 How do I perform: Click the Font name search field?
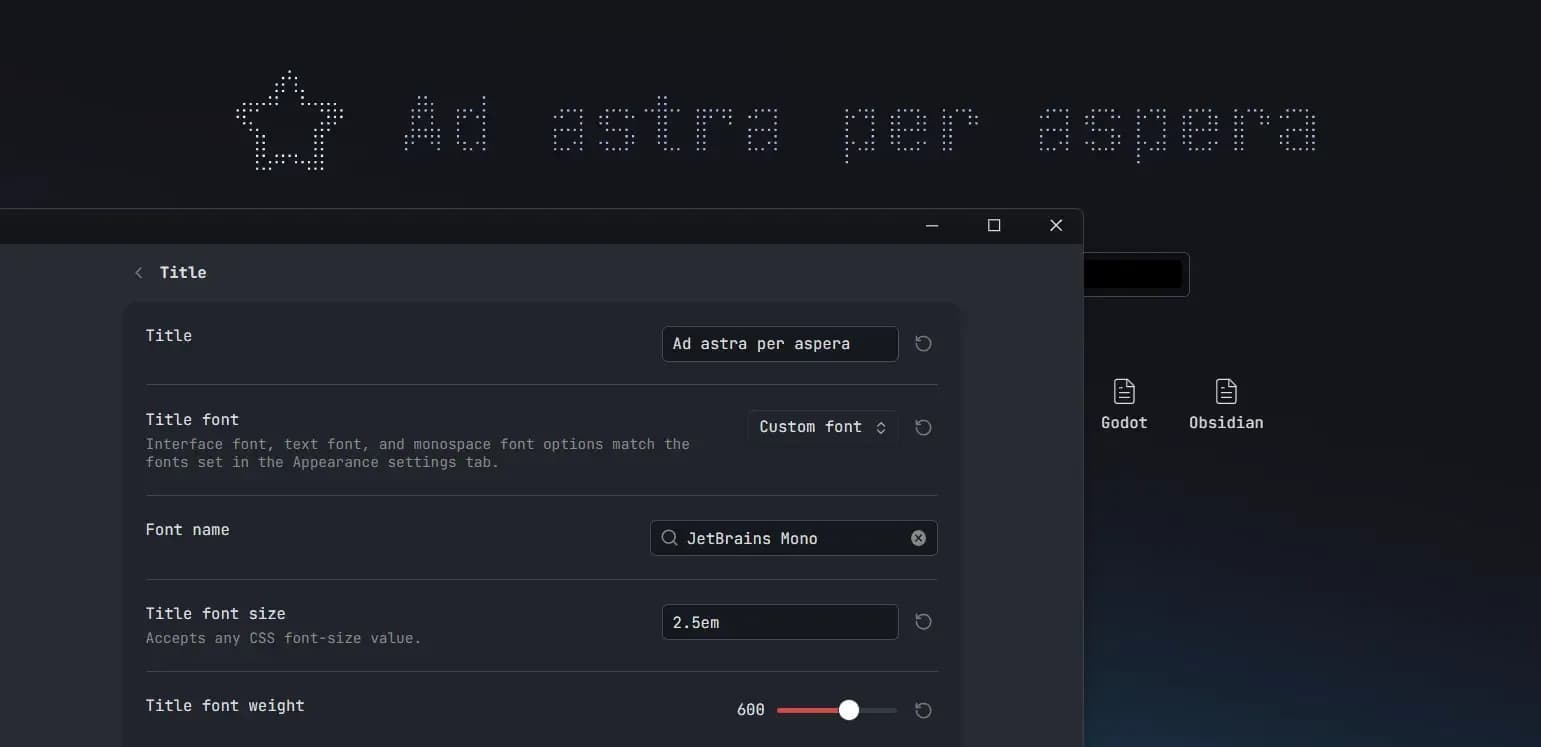(x=794, y=538)
